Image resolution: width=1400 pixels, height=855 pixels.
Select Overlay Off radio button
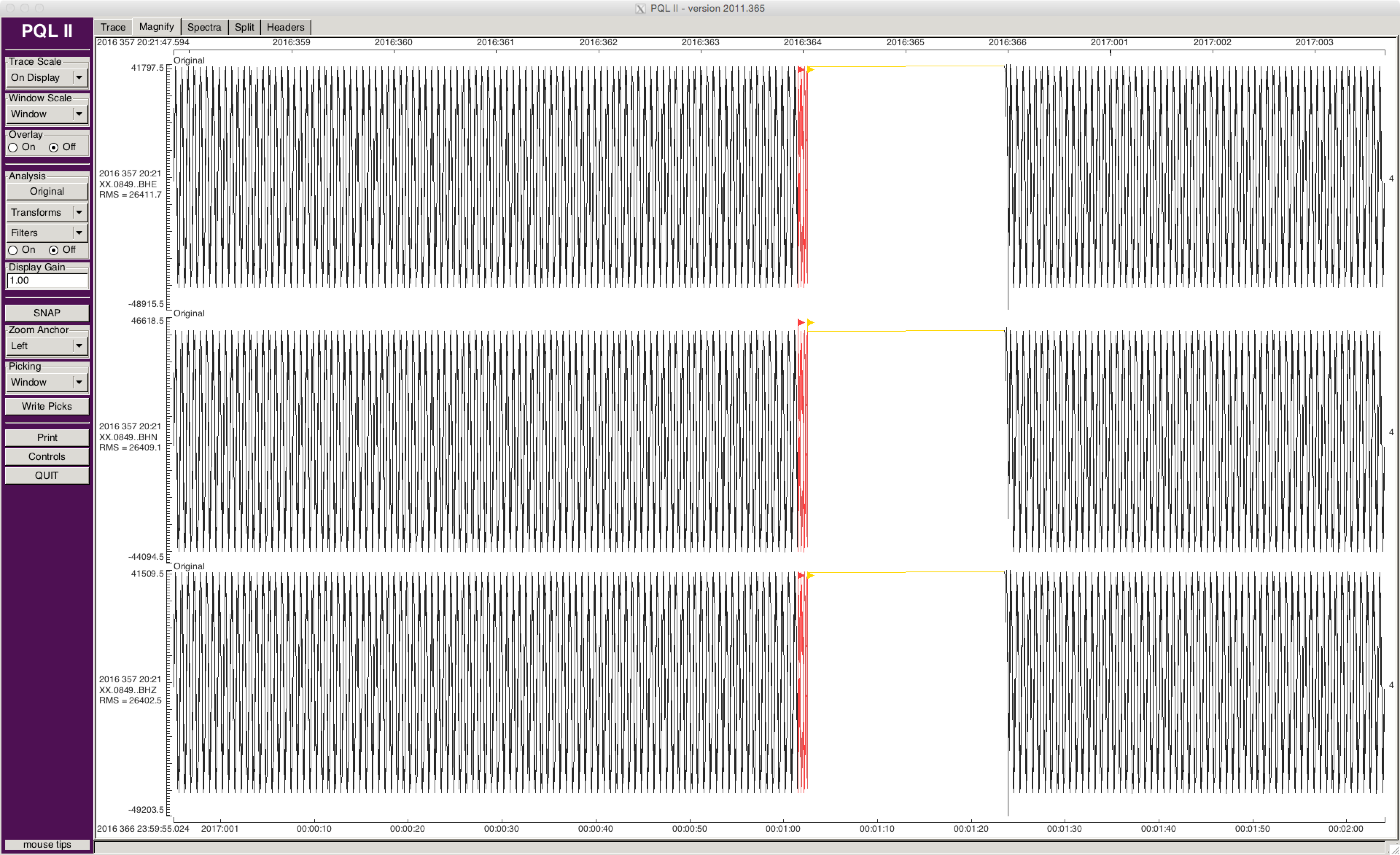tap(54, 148)
